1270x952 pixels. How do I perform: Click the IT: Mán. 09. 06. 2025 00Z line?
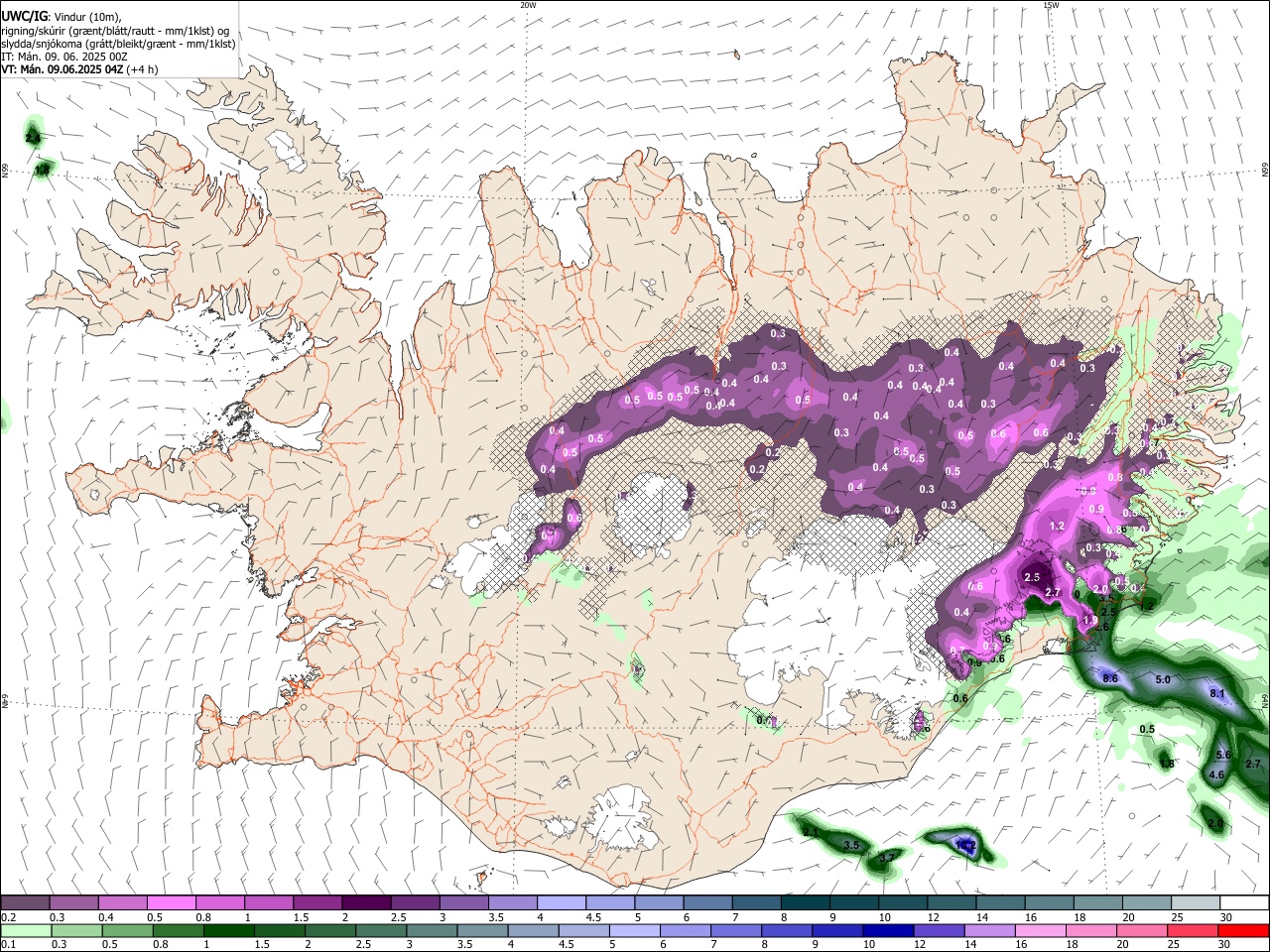pyautogui.click(x=63, y=57)
